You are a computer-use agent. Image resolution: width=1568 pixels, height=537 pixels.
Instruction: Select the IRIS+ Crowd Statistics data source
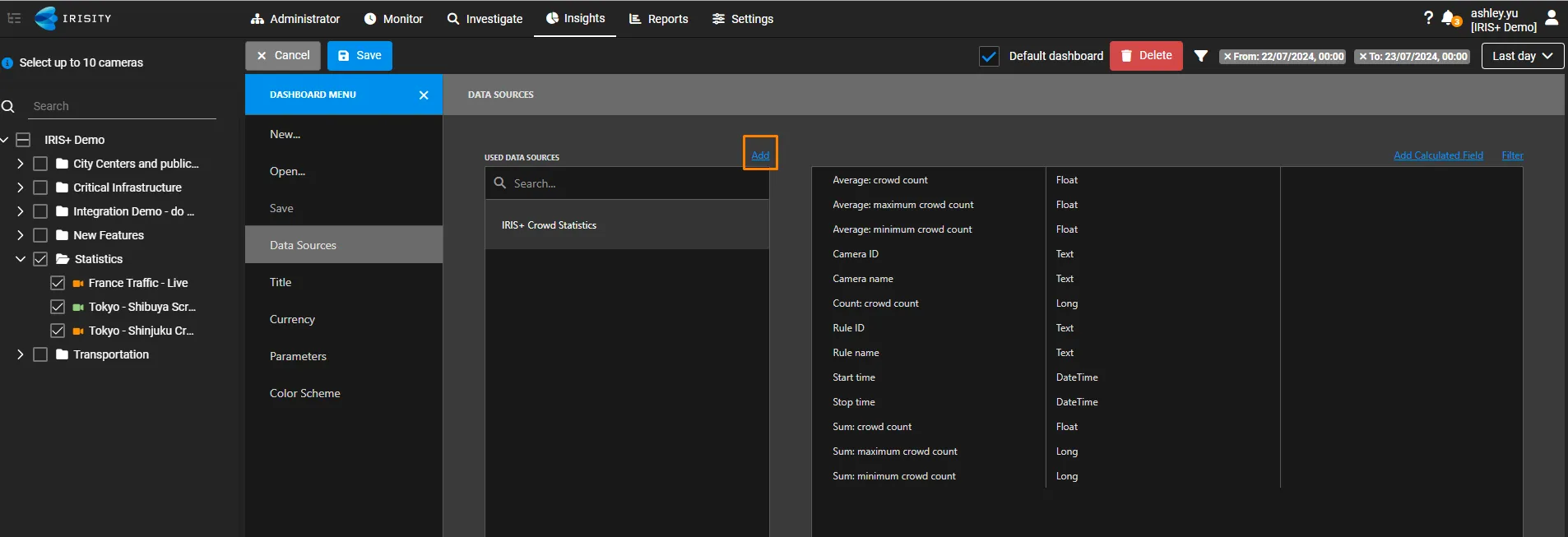[627, 225]
